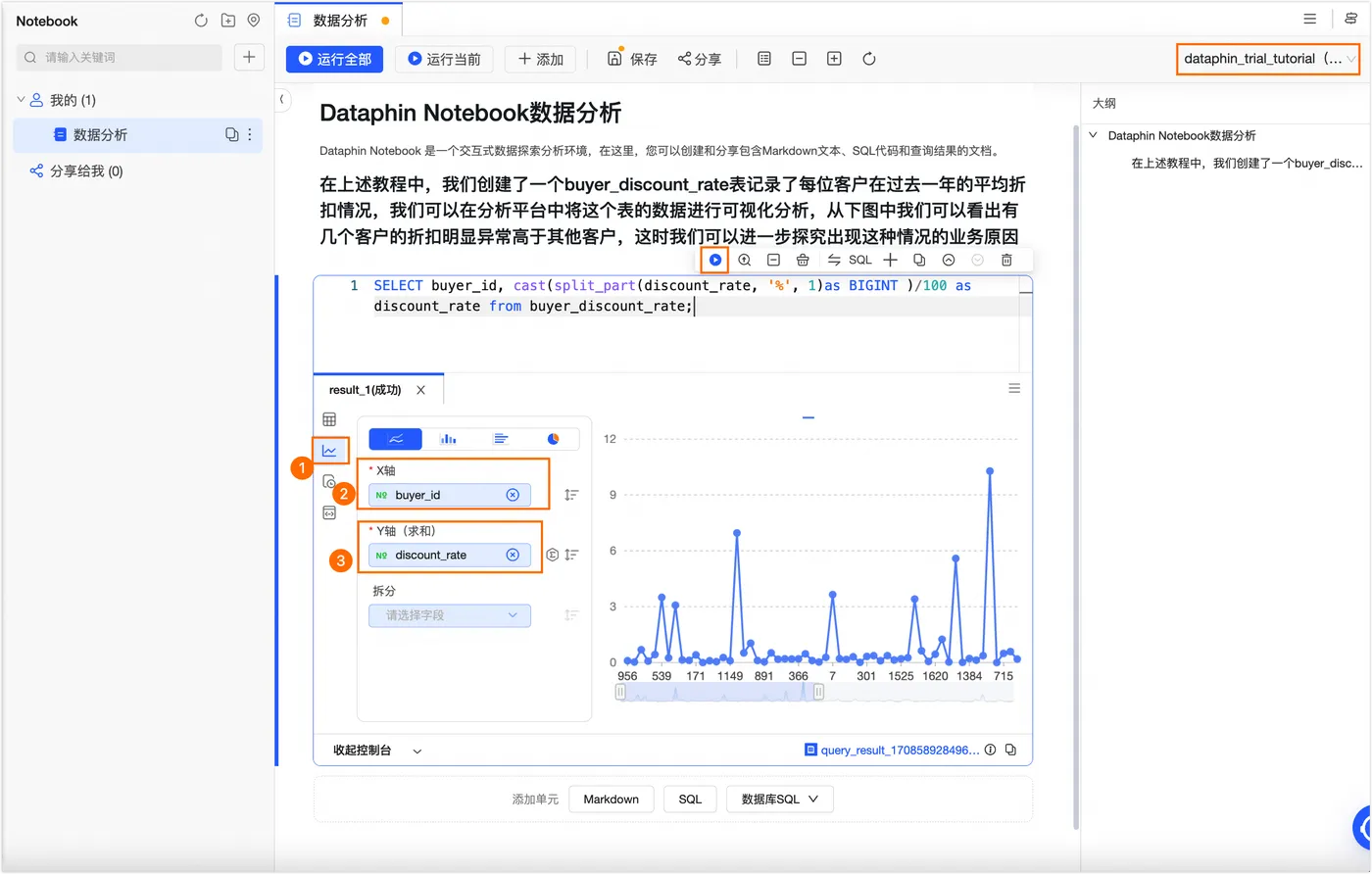Click the plus-square icon in the main toolbar
Screen dimensions: 1372x874
click(x=834, y=59)
